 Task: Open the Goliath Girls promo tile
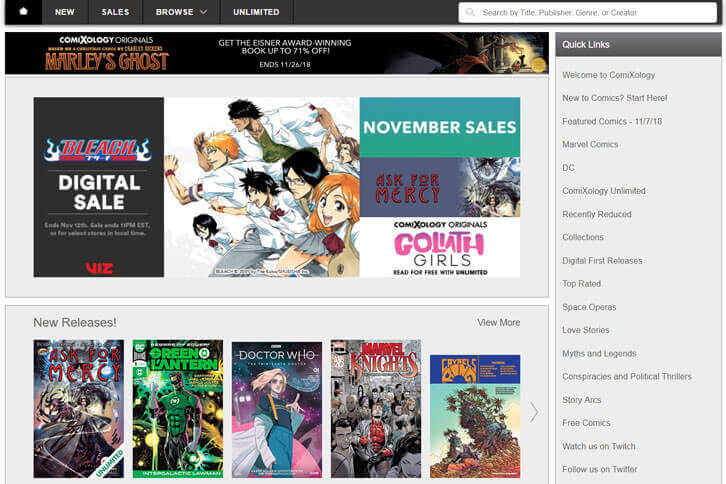440,247
